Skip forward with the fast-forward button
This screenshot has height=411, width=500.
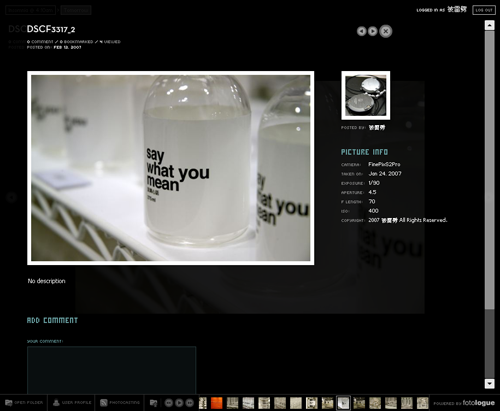click(x=189, y=403)
